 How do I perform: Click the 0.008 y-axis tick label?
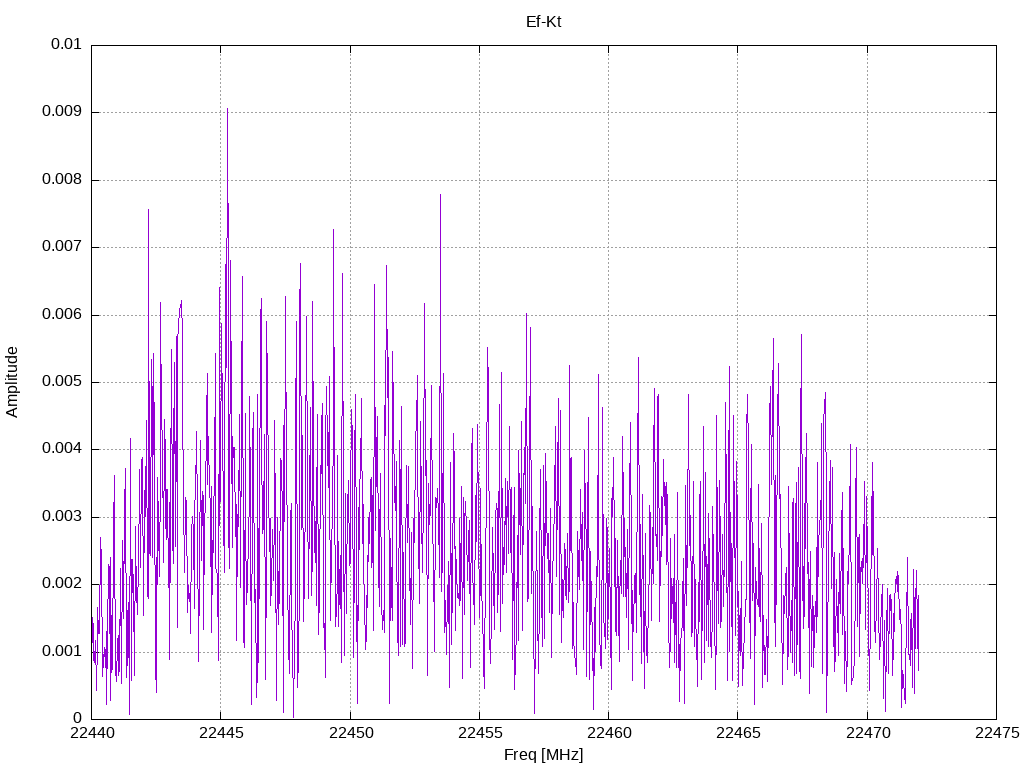coord(63,179)
